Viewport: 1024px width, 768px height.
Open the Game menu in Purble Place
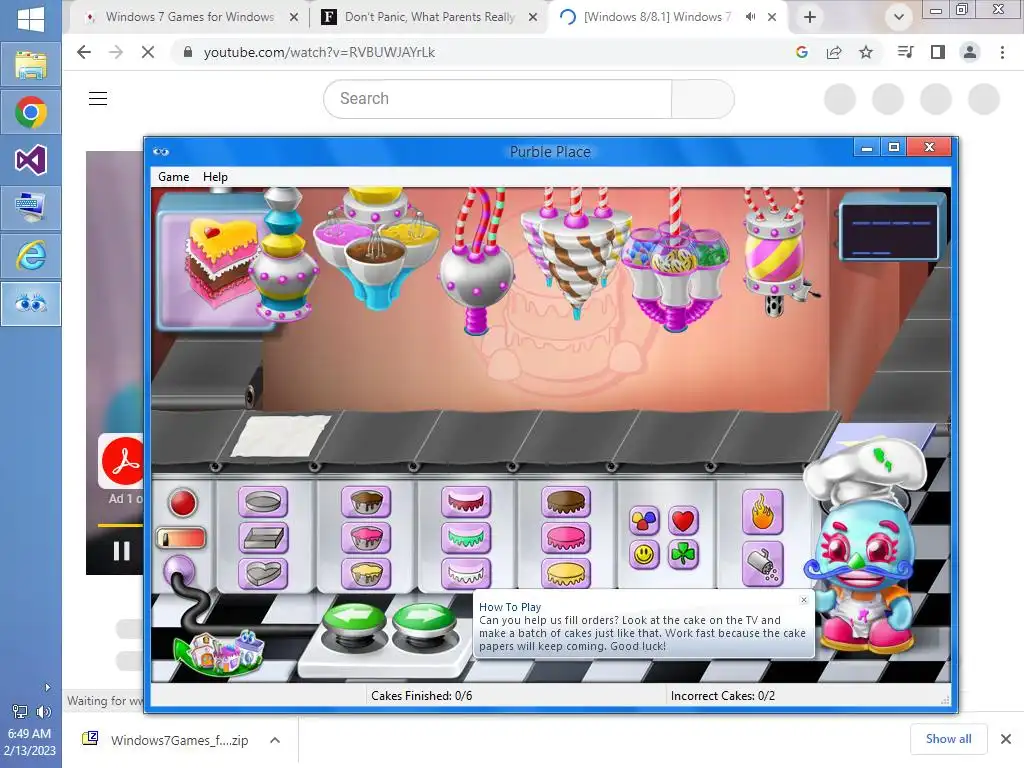click(x=174, y=177)
